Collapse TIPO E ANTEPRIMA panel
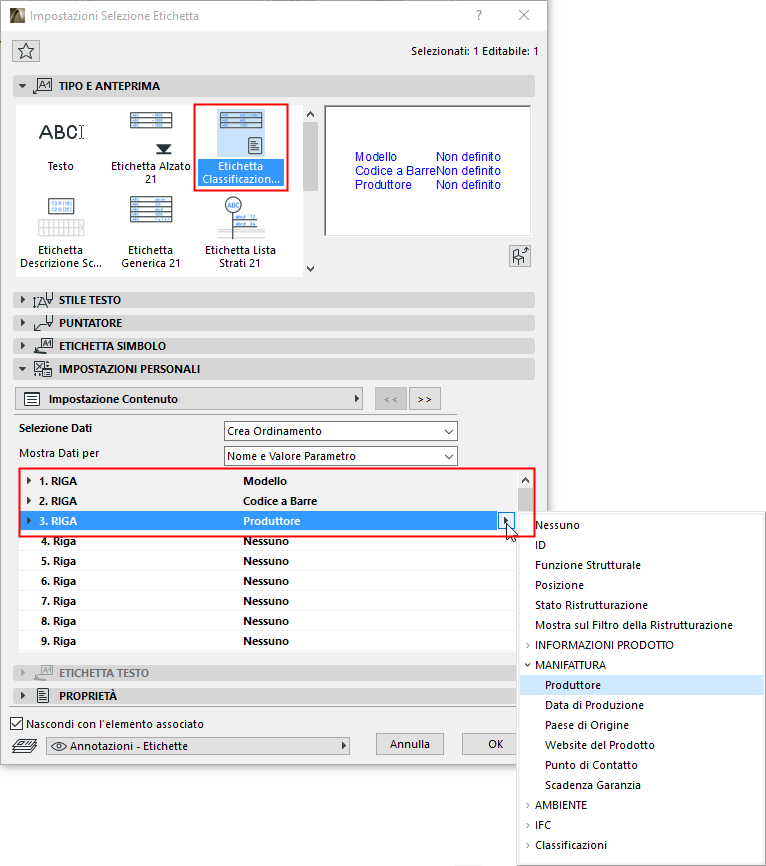Screen dimensions: 766x866 click(23, 86)
